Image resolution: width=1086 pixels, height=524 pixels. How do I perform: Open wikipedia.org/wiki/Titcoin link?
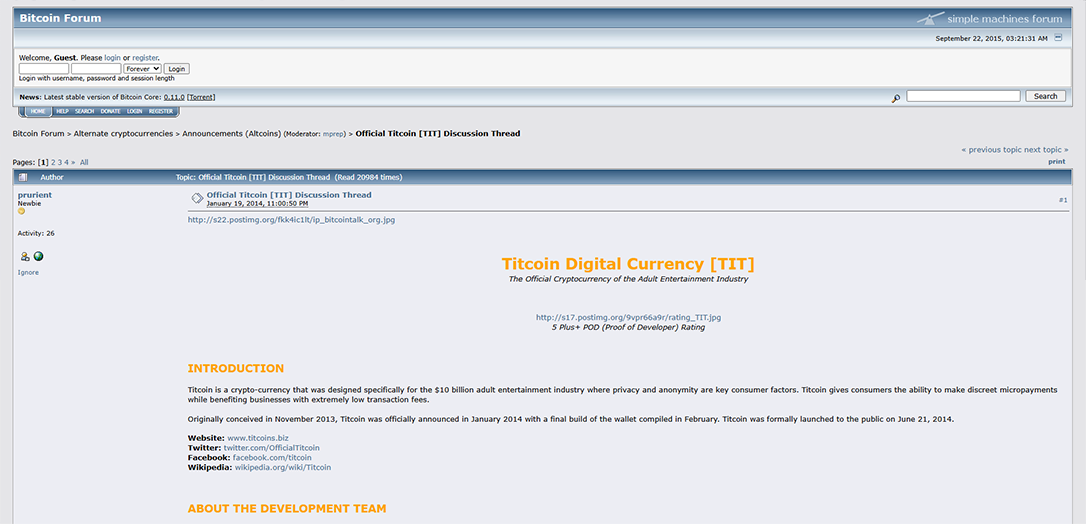coord(283,467)
